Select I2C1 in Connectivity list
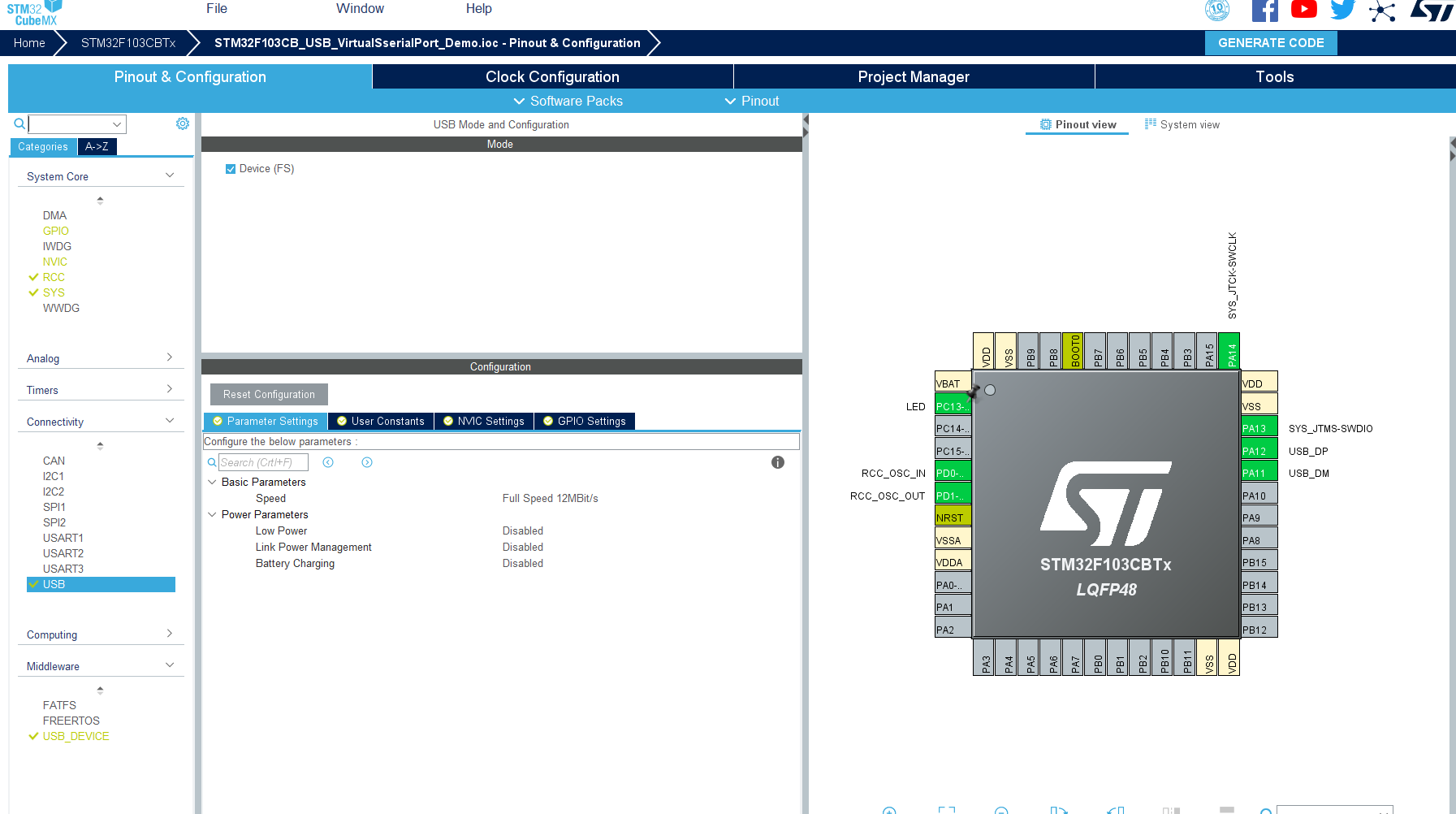The width and height of the screenshot is (1456, 814). pyautogui.click(x=54, y=476)
